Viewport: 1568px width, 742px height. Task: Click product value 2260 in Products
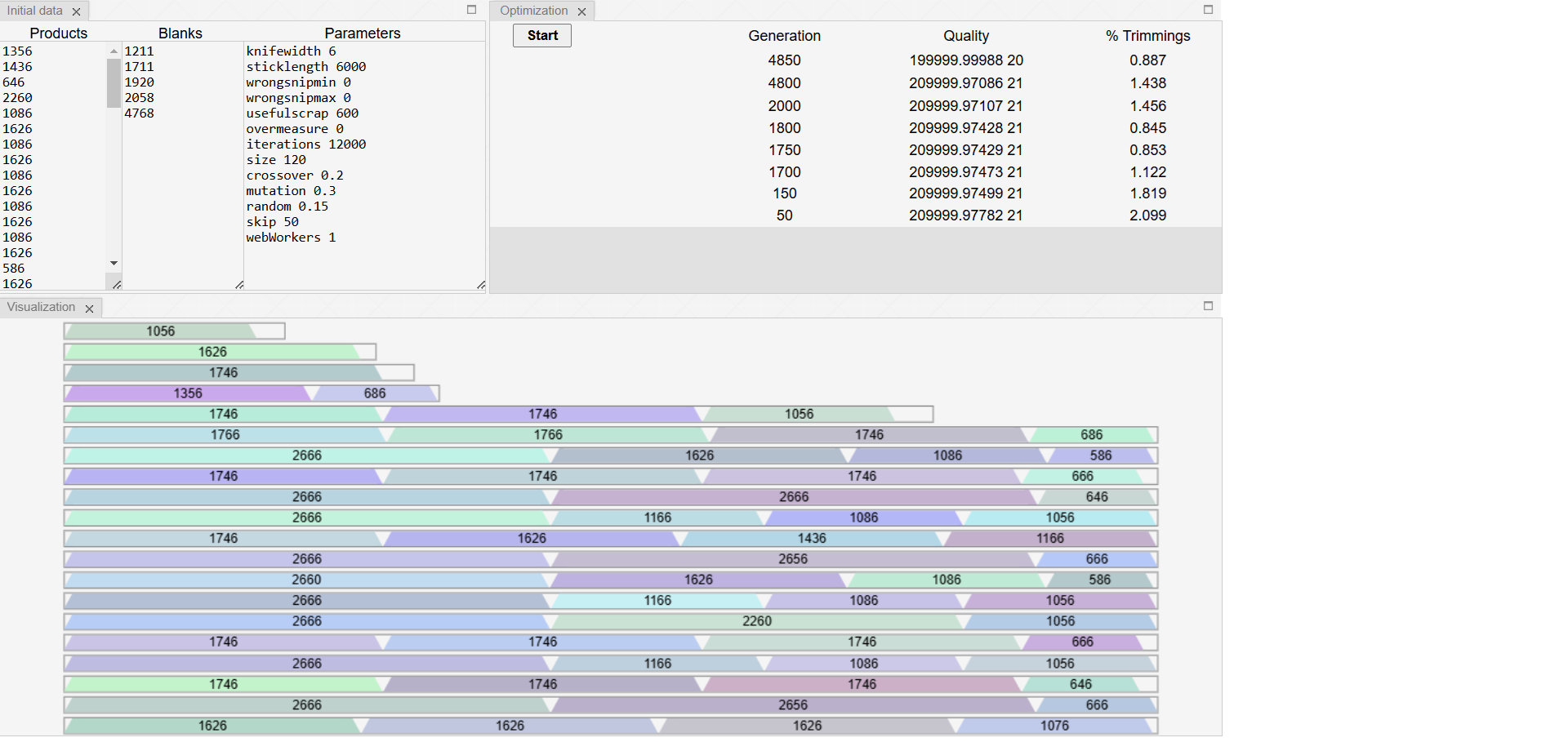click(x=17, y=98)
